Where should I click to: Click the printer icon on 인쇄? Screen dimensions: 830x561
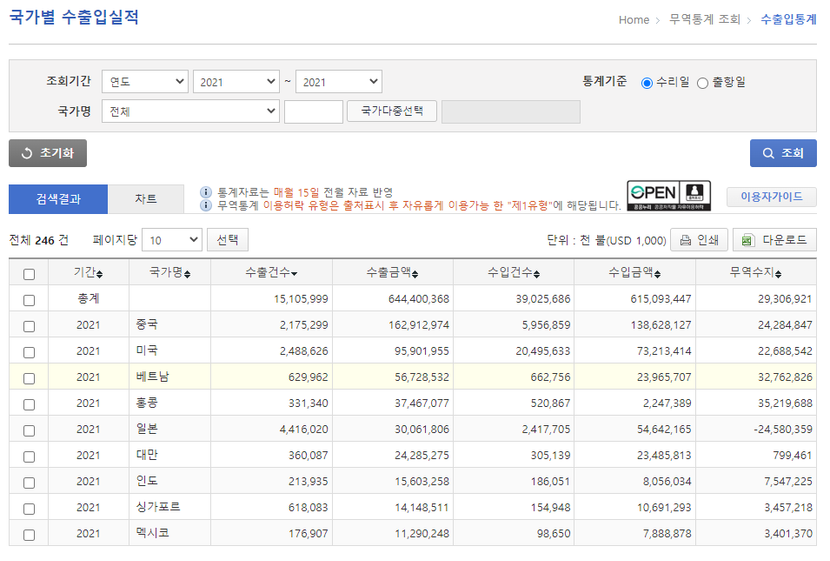[685, 240]
